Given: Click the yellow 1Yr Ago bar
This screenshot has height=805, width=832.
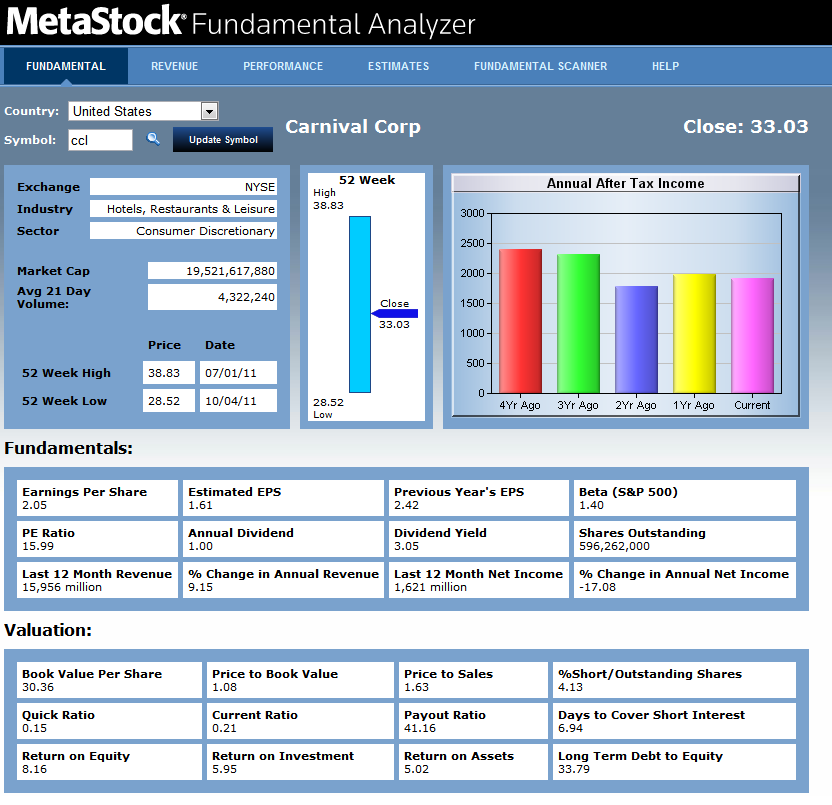Looking at the screenshot, I should tap(694, 333).
